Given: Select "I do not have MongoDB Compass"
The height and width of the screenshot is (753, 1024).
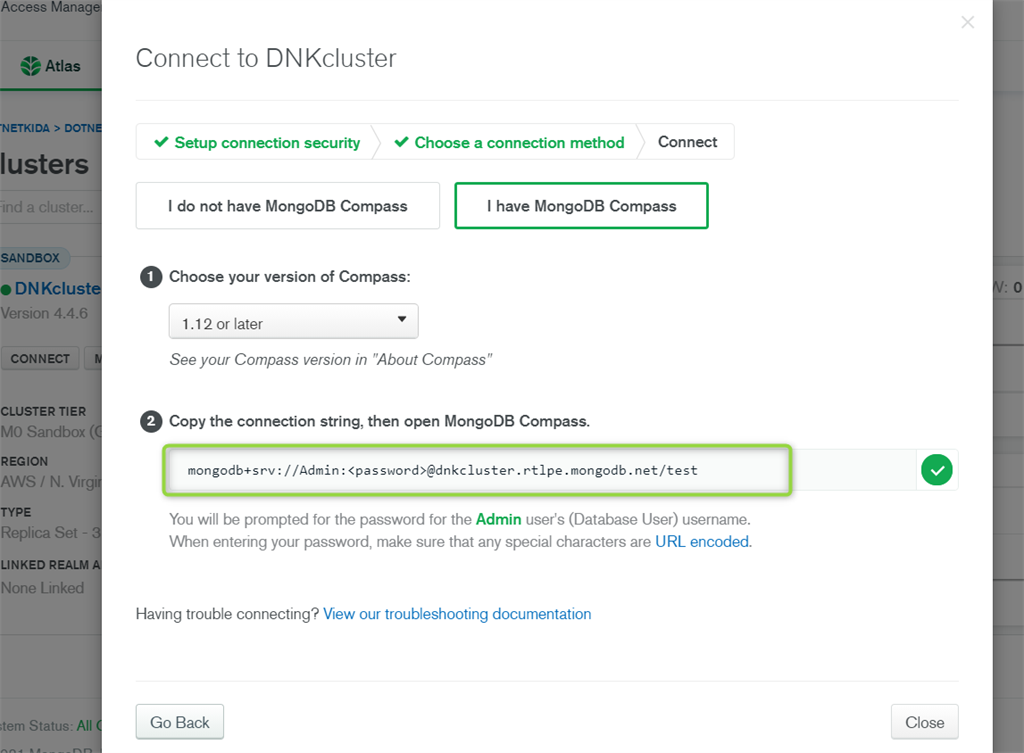Looking at the screenshot, I should (287, 206).
